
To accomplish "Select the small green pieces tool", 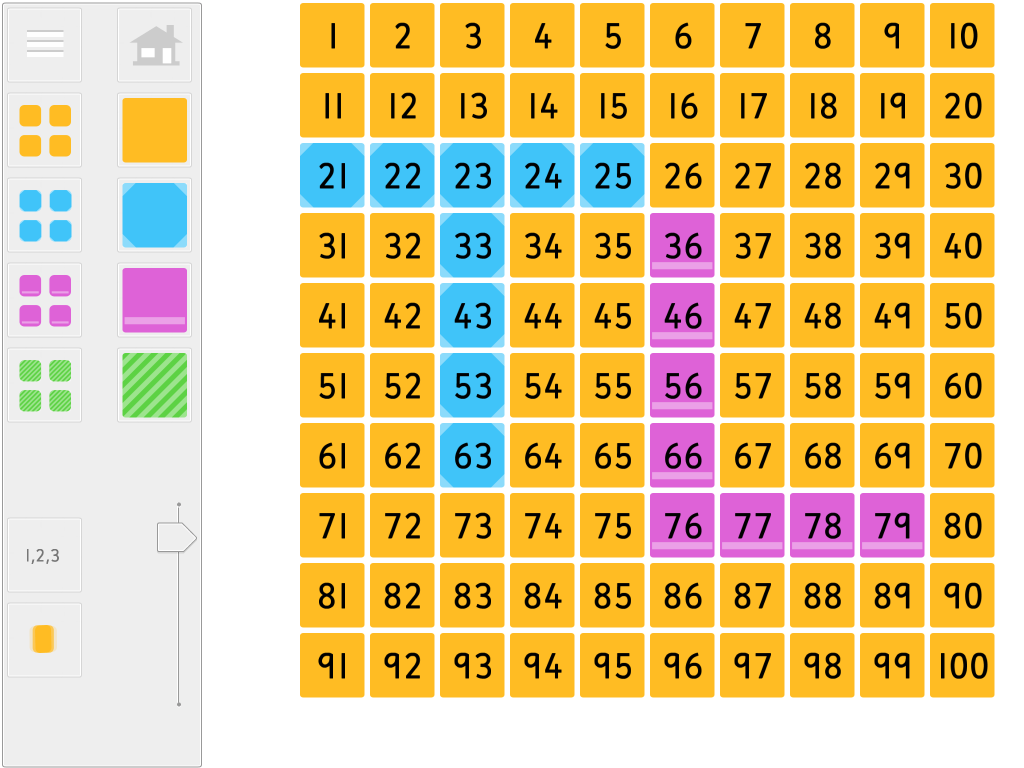I will click(x=44, y=384).
